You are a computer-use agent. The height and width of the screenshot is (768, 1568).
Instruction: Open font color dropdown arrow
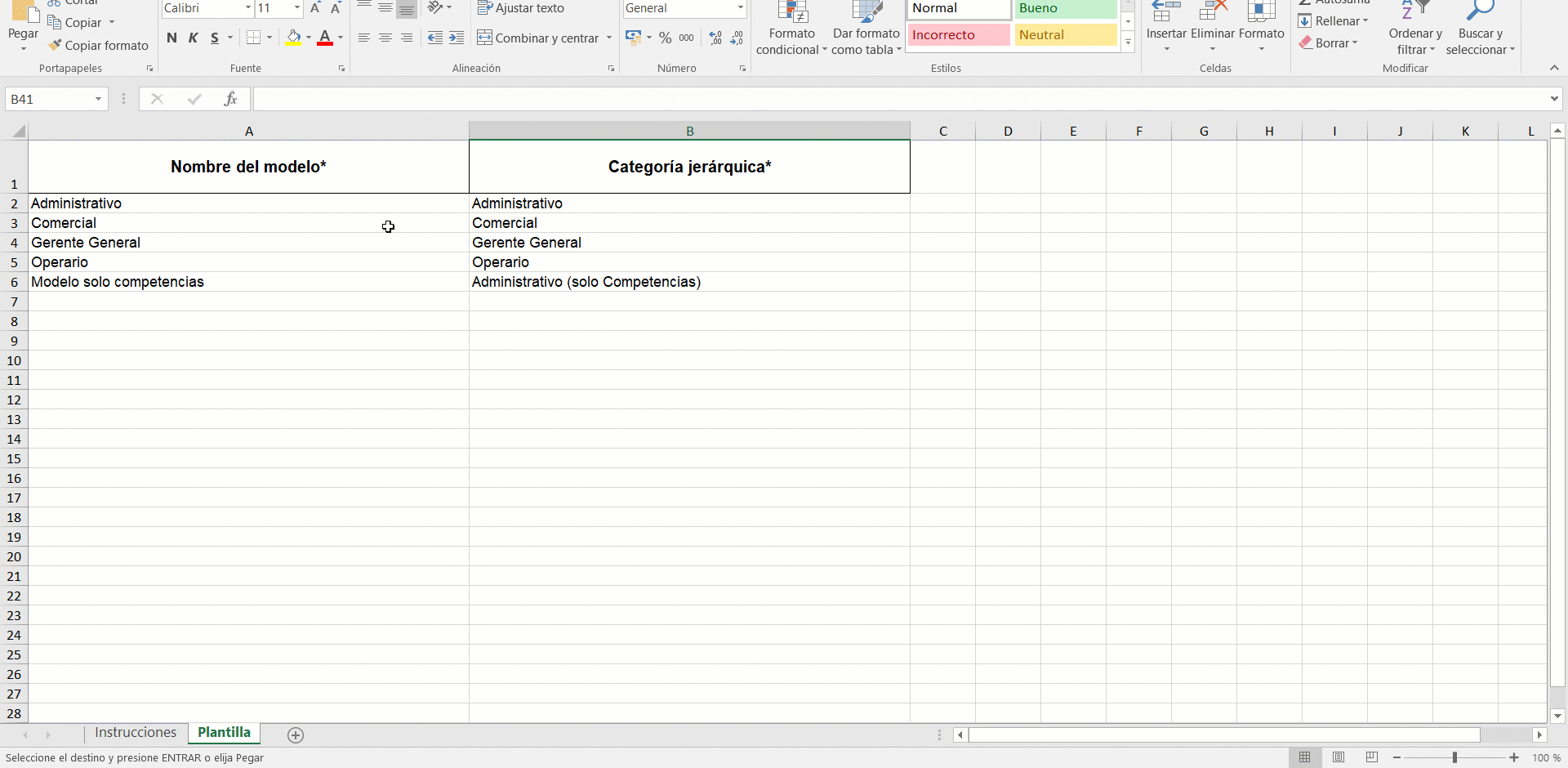pyautogui.click(x=341, y=38)
